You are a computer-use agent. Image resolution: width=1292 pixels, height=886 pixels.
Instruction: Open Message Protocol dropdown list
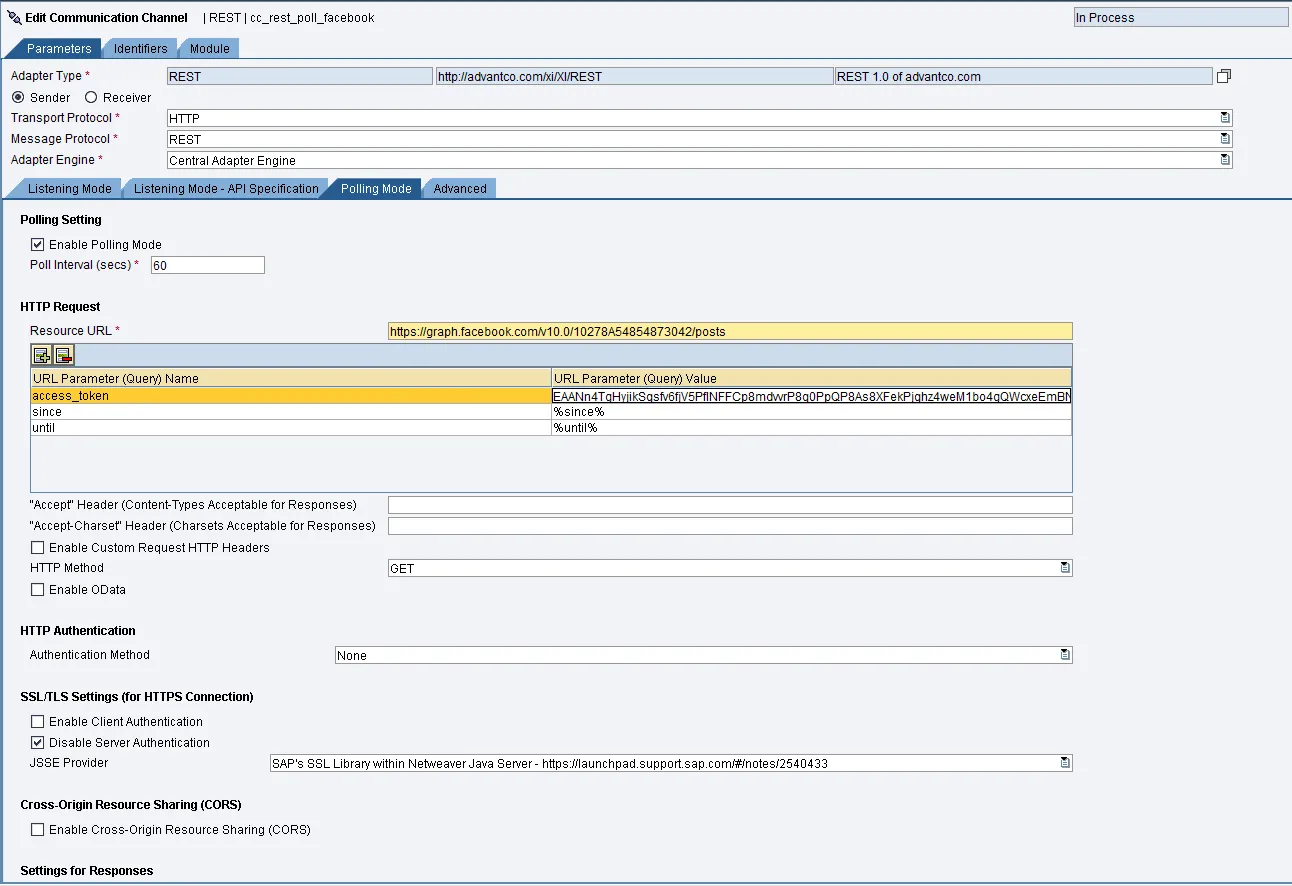[x=1225, y=139]
